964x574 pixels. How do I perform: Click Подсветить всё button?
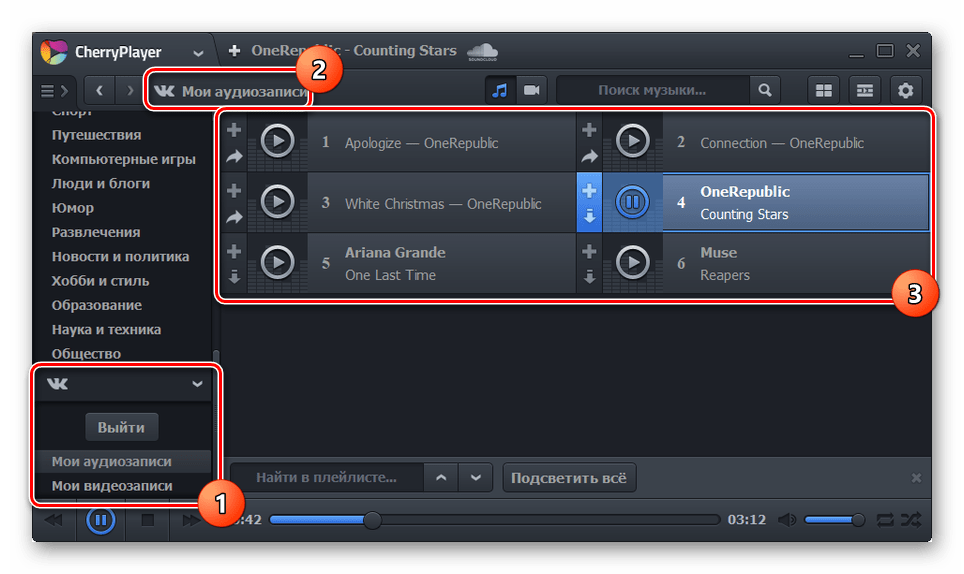tap(569, 478)
